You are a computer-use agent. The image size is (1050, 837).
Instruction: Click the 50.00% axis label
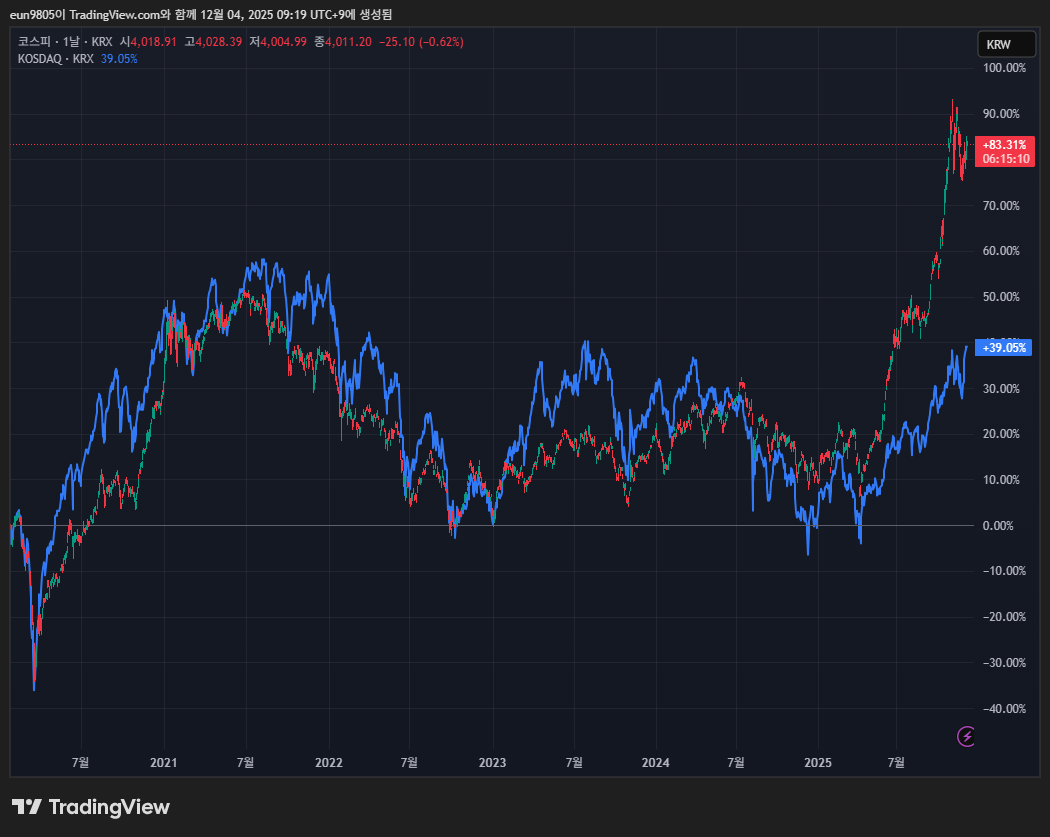coord(1001,297)
